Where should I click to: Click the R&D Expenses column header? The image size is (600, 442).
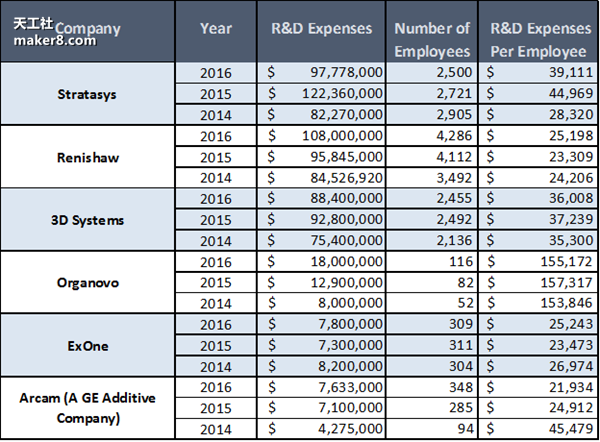pyautogui.click(x=321, y=29)
